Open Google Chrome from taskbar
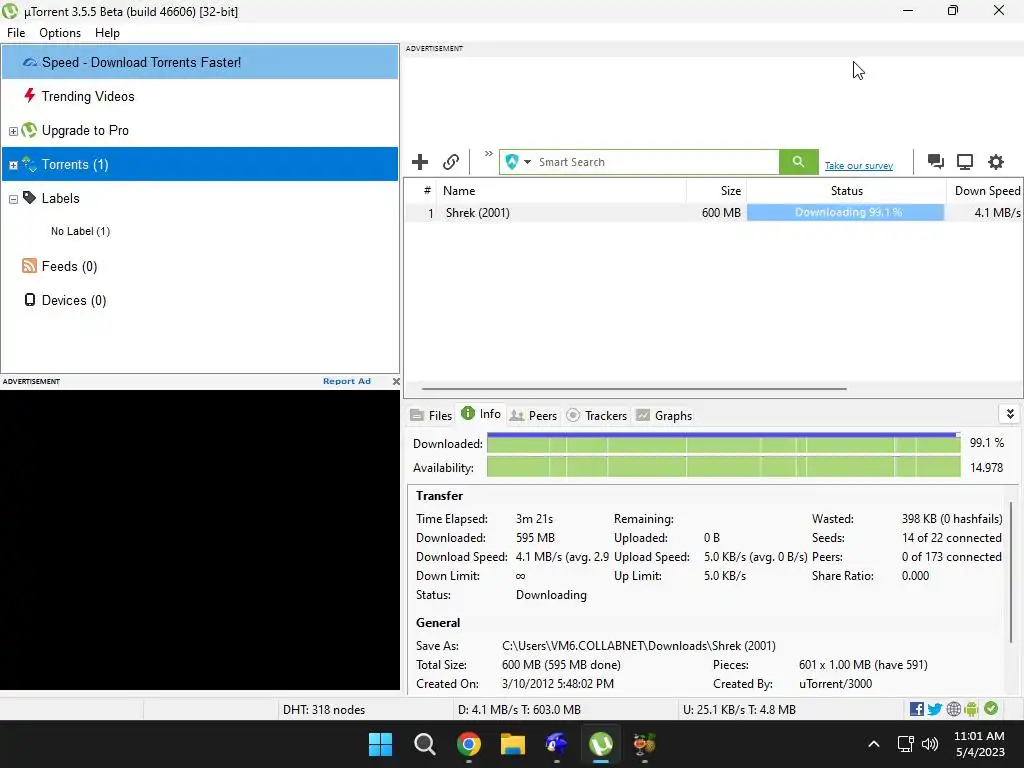 click(x=468, y=744)
